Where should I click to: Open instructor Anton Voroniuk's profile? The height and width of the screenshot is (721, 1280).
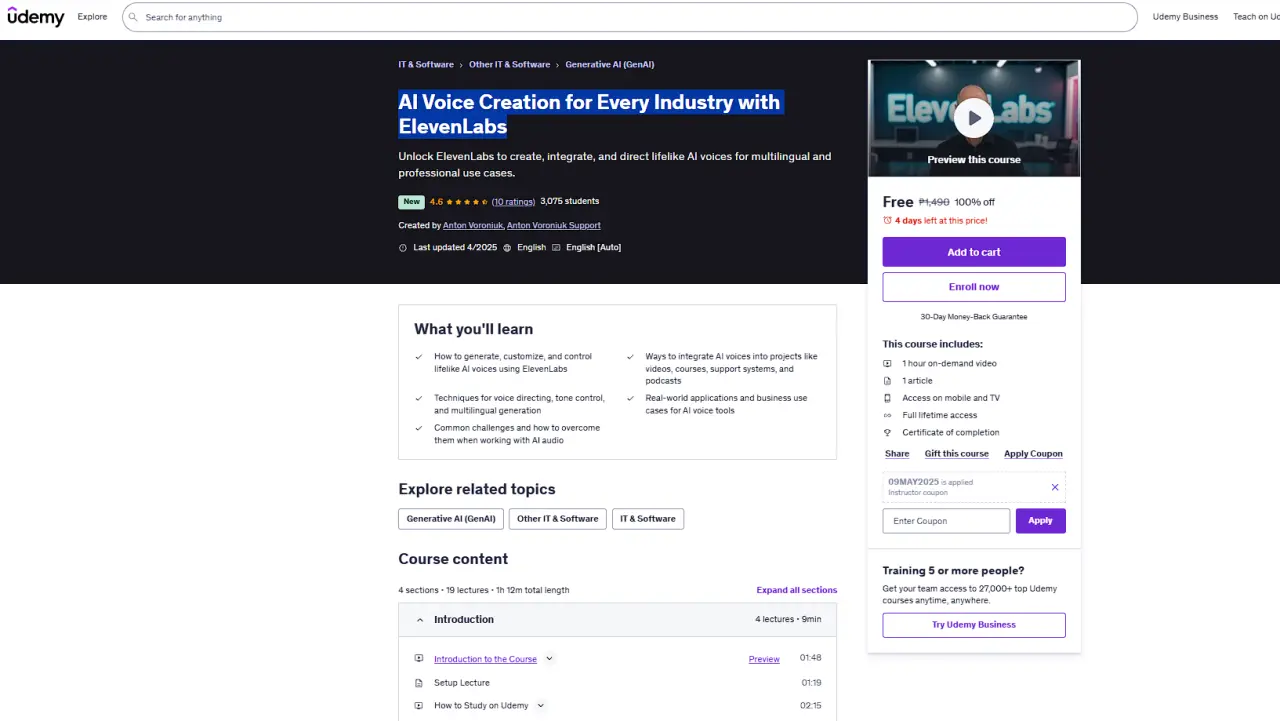pos(473,226)
